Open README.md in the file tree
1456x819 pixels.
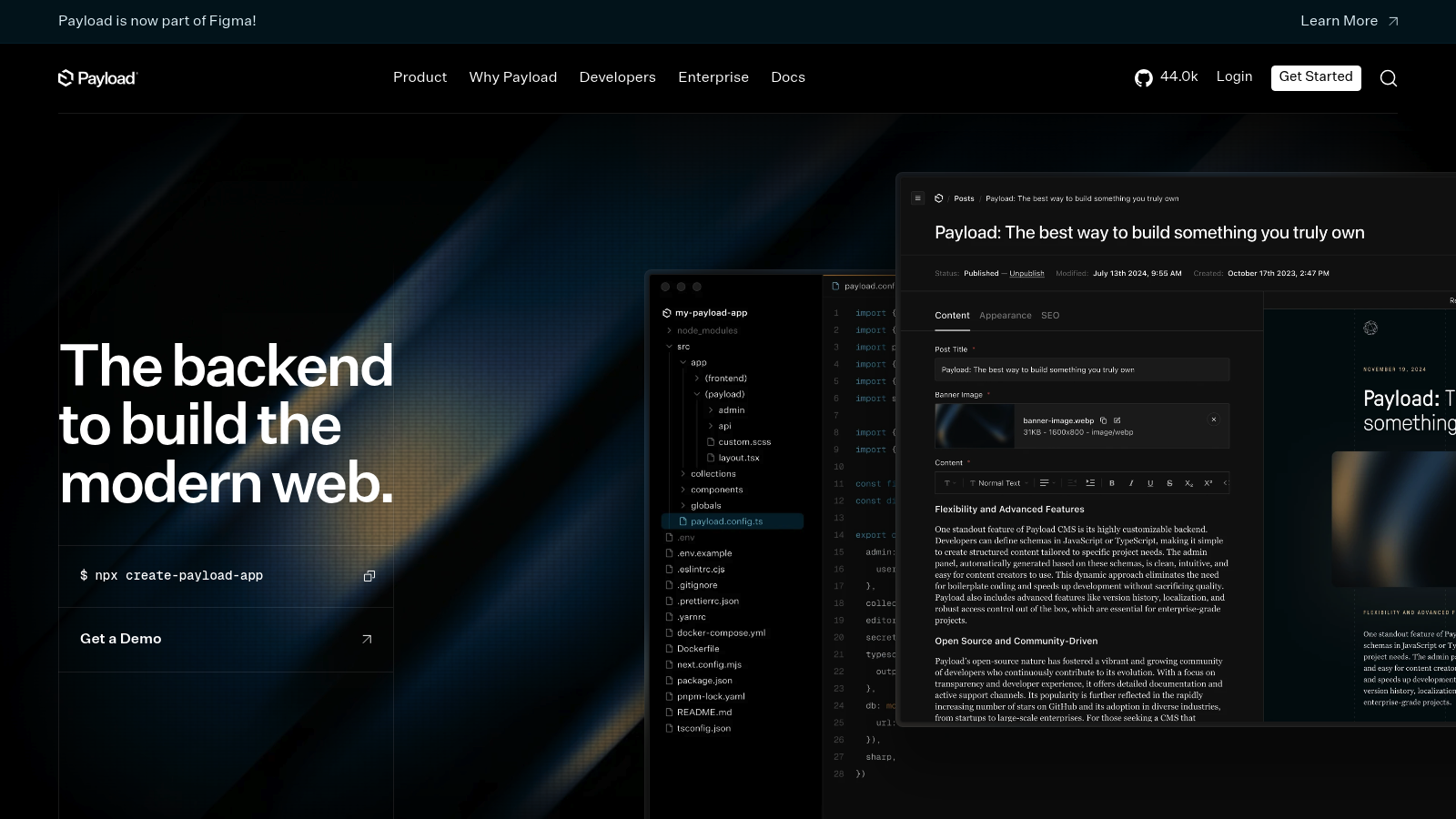[699, 713]
